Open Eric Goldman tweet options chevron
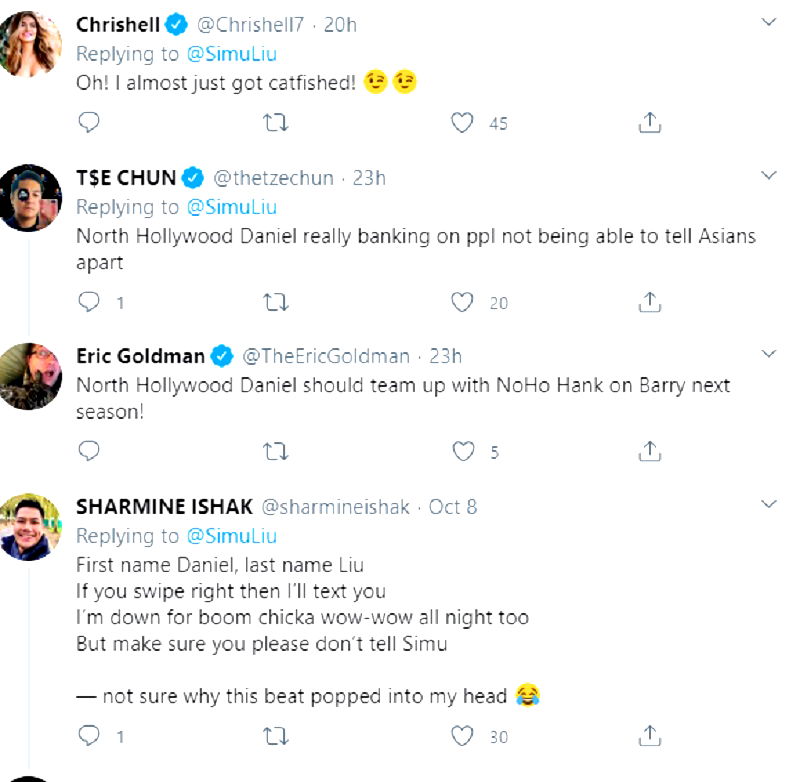 [x=768, y=354]
